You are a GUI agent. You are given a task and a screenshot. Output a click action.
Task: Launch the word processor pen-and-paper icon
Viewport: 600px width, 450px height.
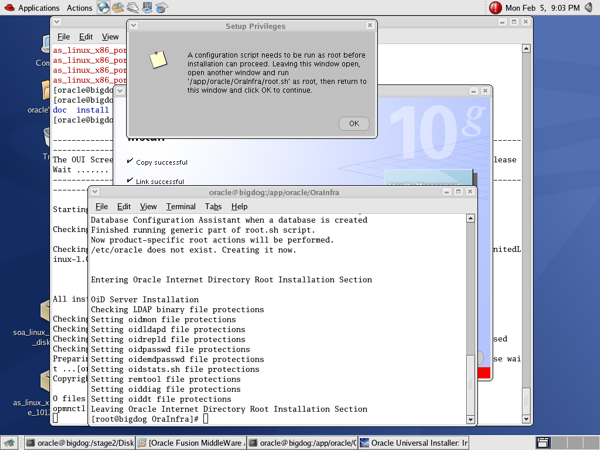tap(133, 7)
